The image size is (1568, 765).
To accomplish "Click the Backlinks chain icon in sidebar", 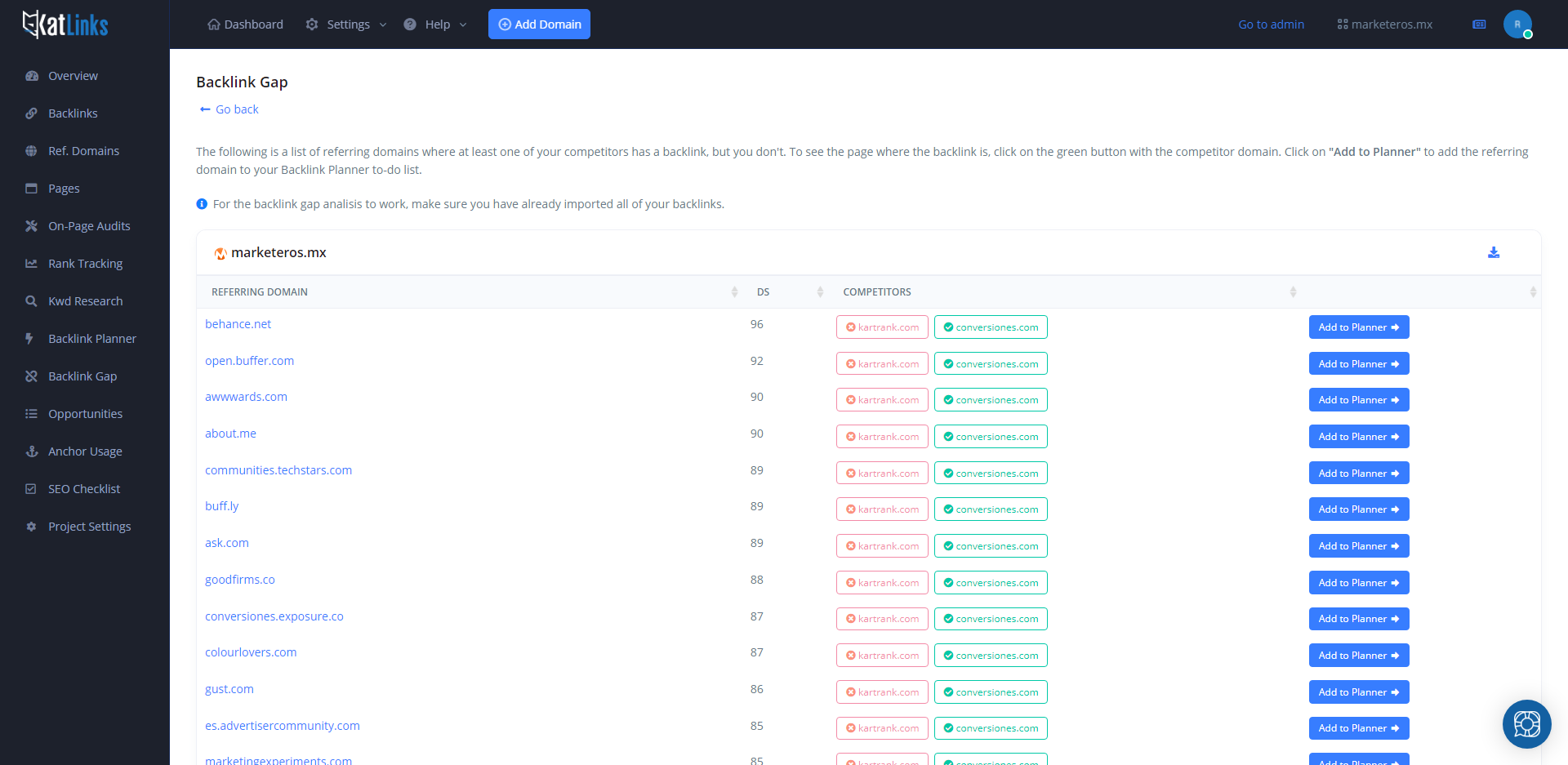I will (x=32, y=113).
